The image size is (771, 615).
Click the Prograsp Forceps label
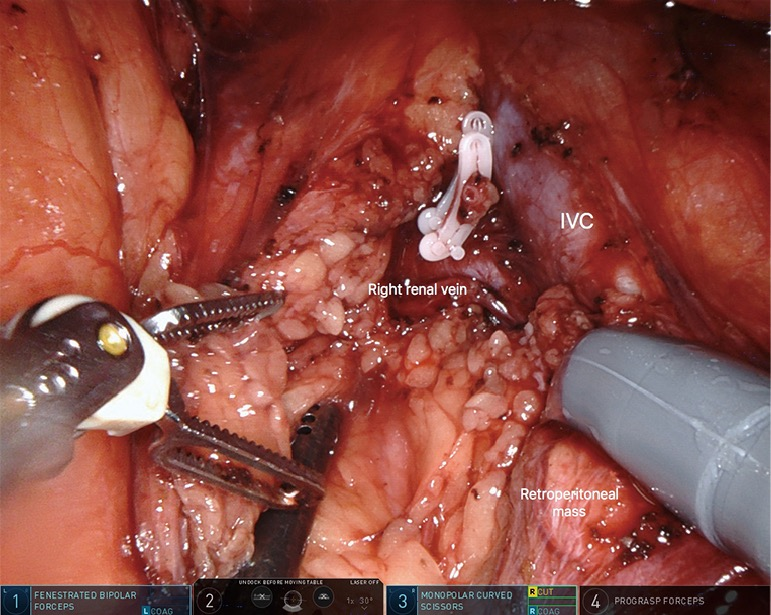pos(659,601)
